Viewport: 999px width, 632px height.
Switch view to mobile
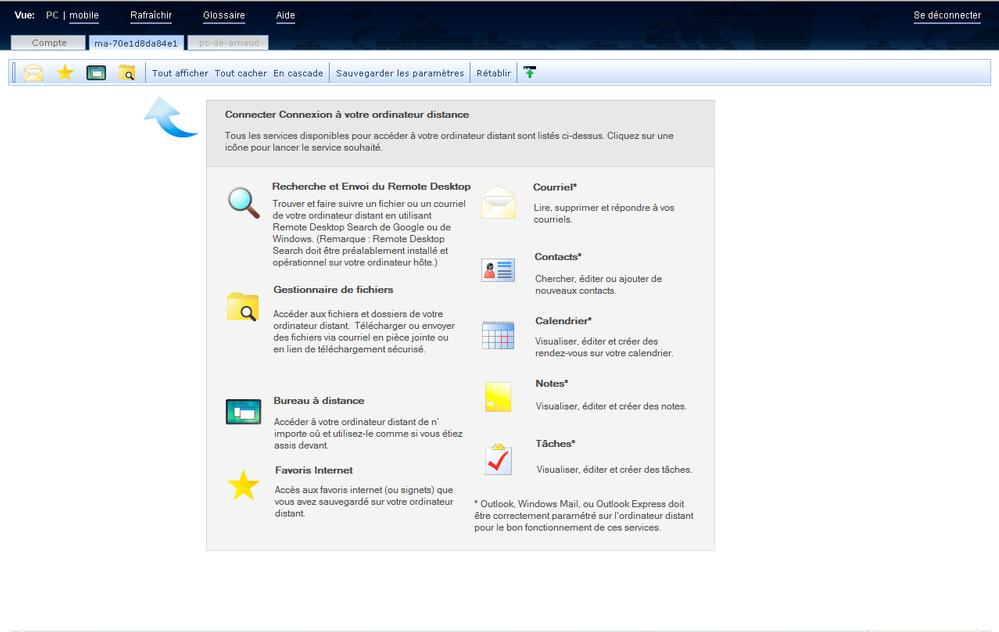(x=84, y=16)
